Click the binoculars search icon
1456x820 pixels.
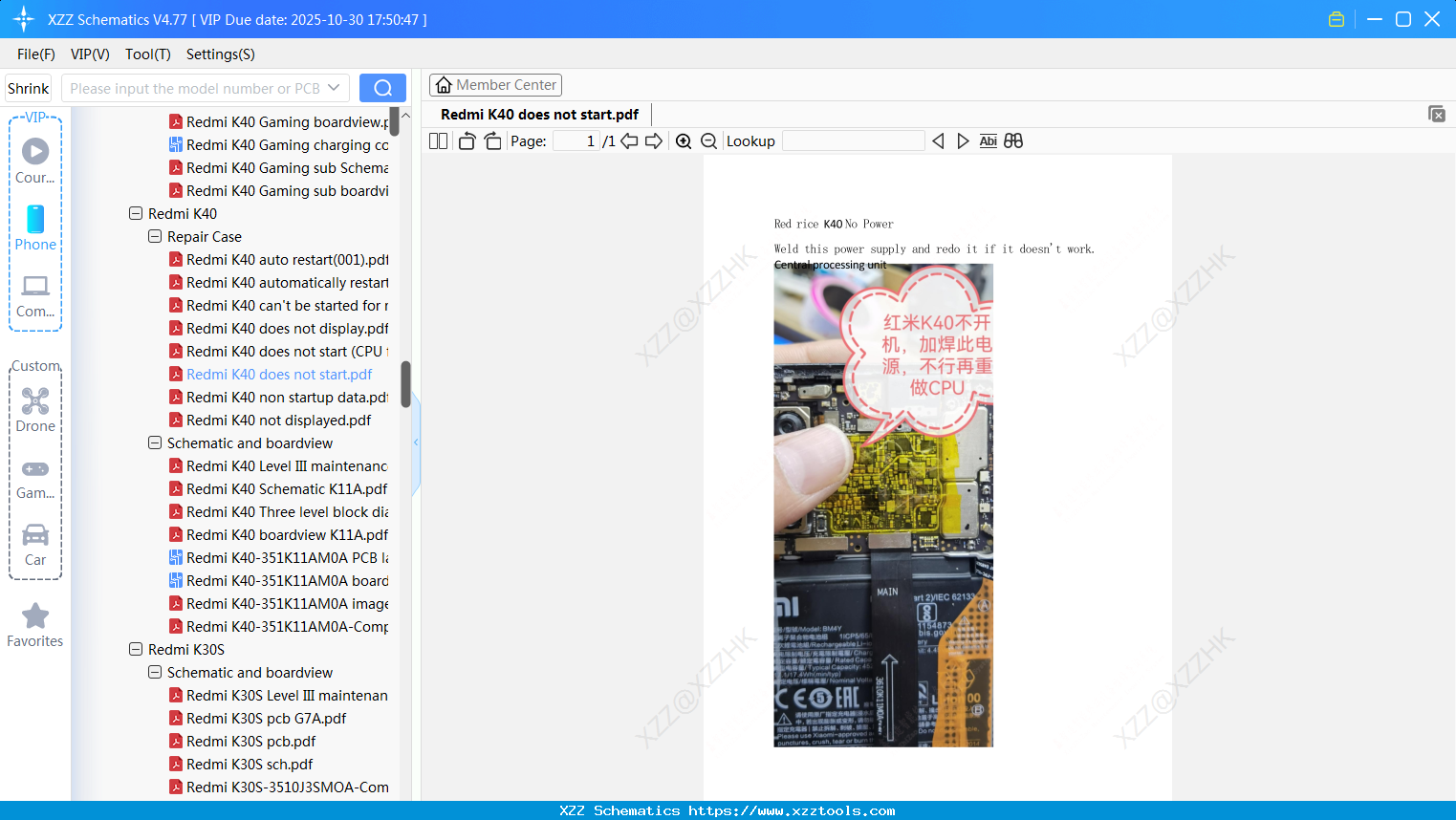pyautogui.click(x=1013, y=141)
